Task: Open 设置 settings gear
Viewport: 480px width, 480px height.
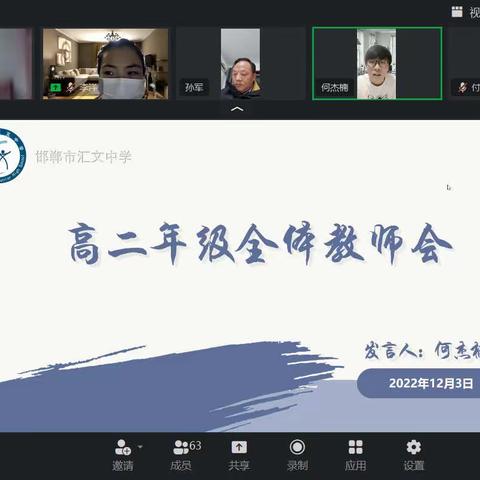Action: point(414,455)
